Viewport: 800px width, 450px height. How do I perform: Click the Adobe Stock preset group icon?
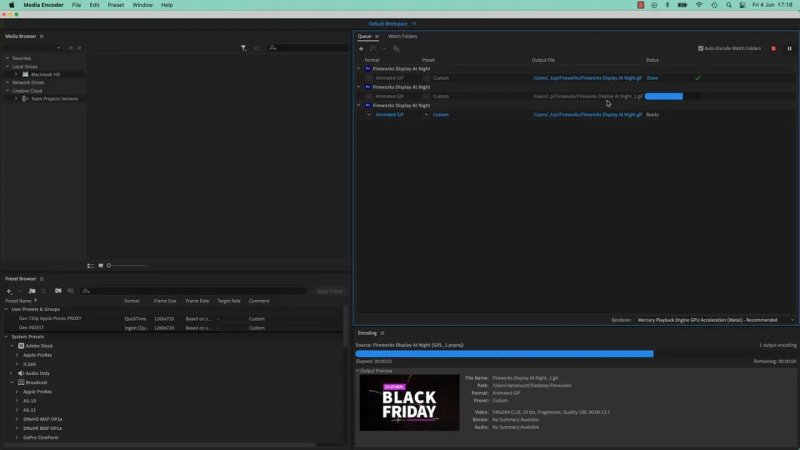pos(21,346)
